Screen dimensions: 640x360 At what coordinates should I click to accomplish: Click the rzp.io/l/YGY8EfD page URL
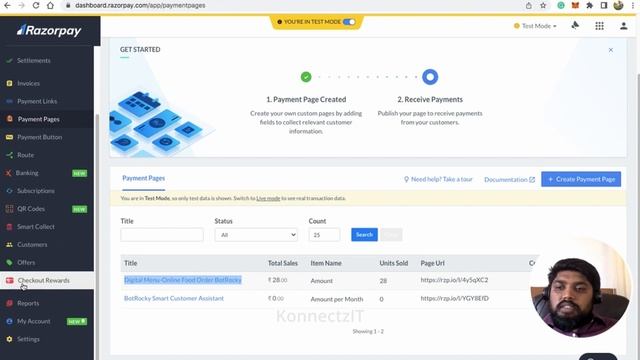click(x=455, y=298)
